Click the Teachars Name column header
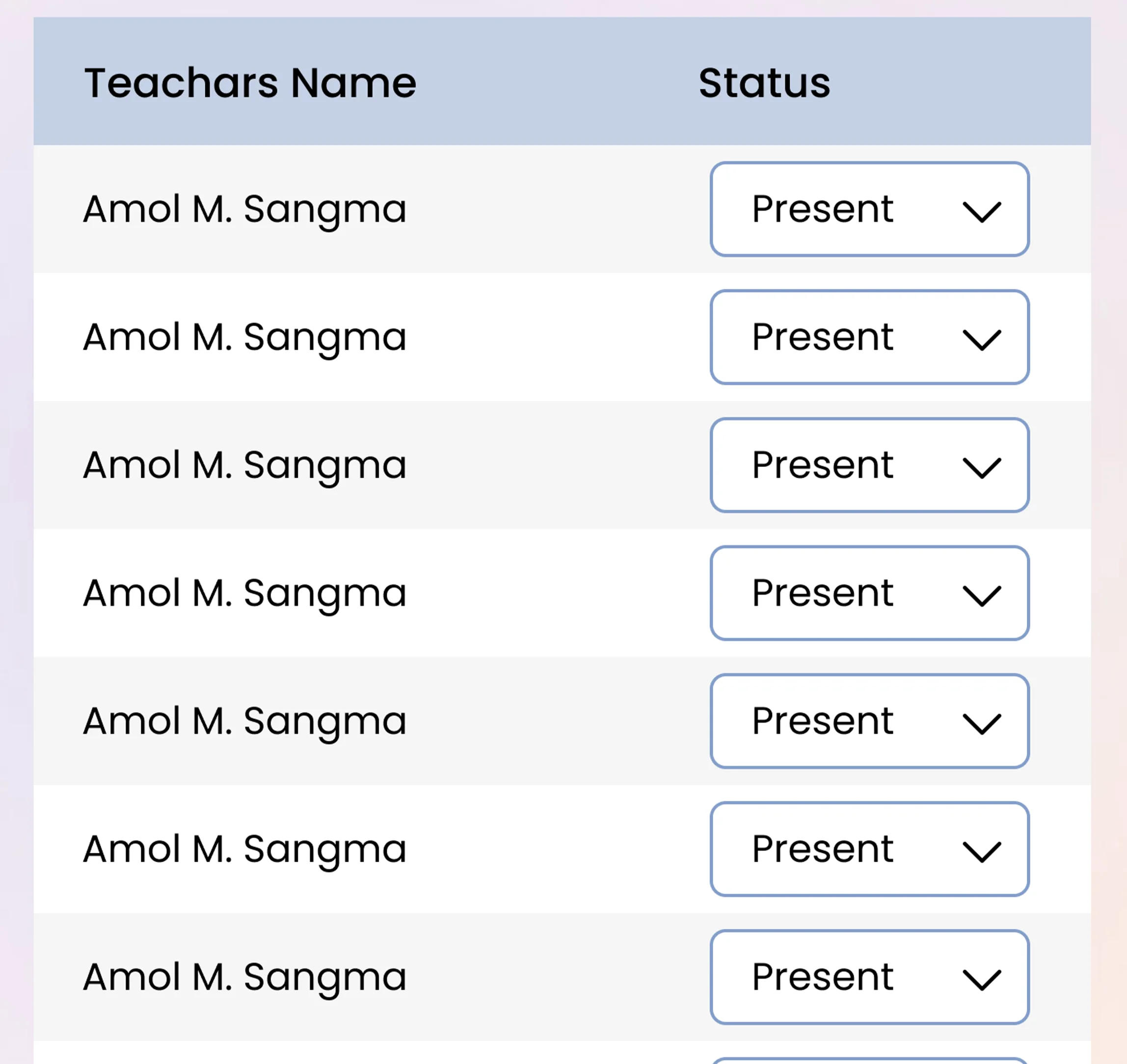Viewport: 1127px width, 1064px height. [250, 83]
